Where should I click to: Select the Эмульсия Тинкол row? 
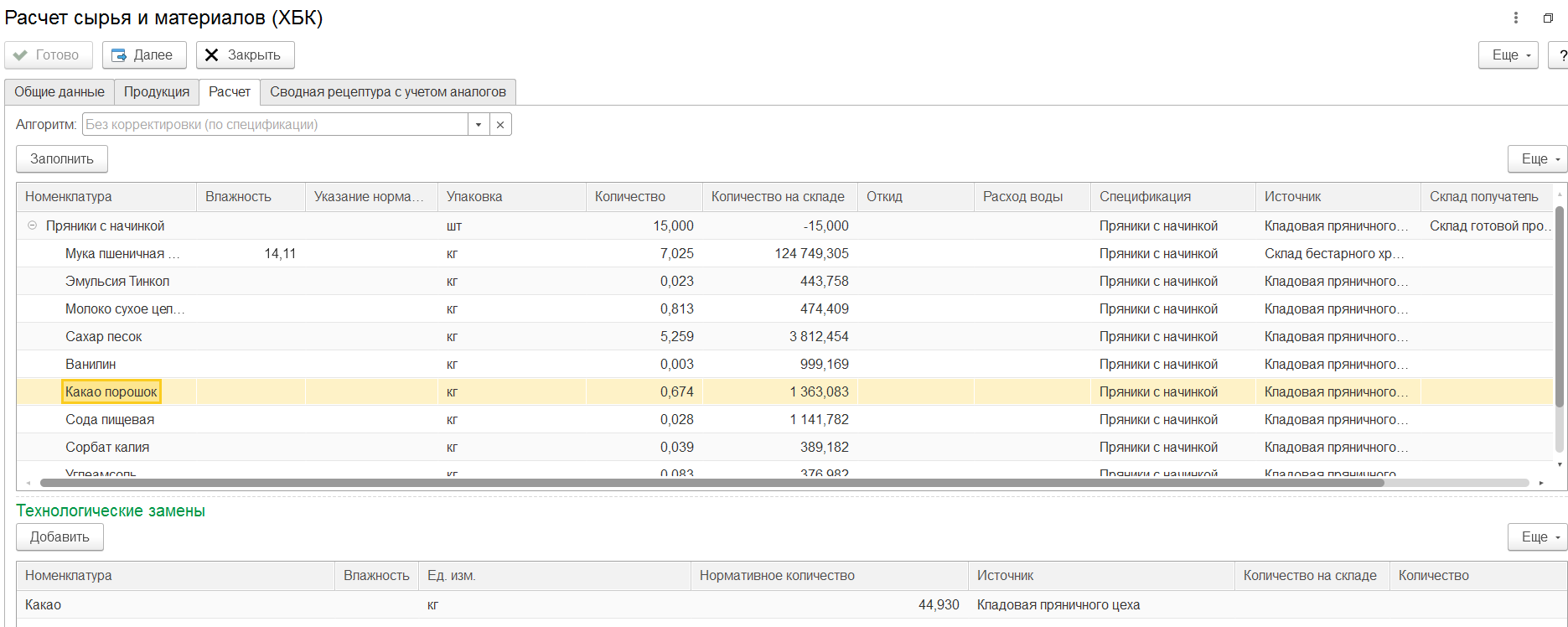[784, 282]
